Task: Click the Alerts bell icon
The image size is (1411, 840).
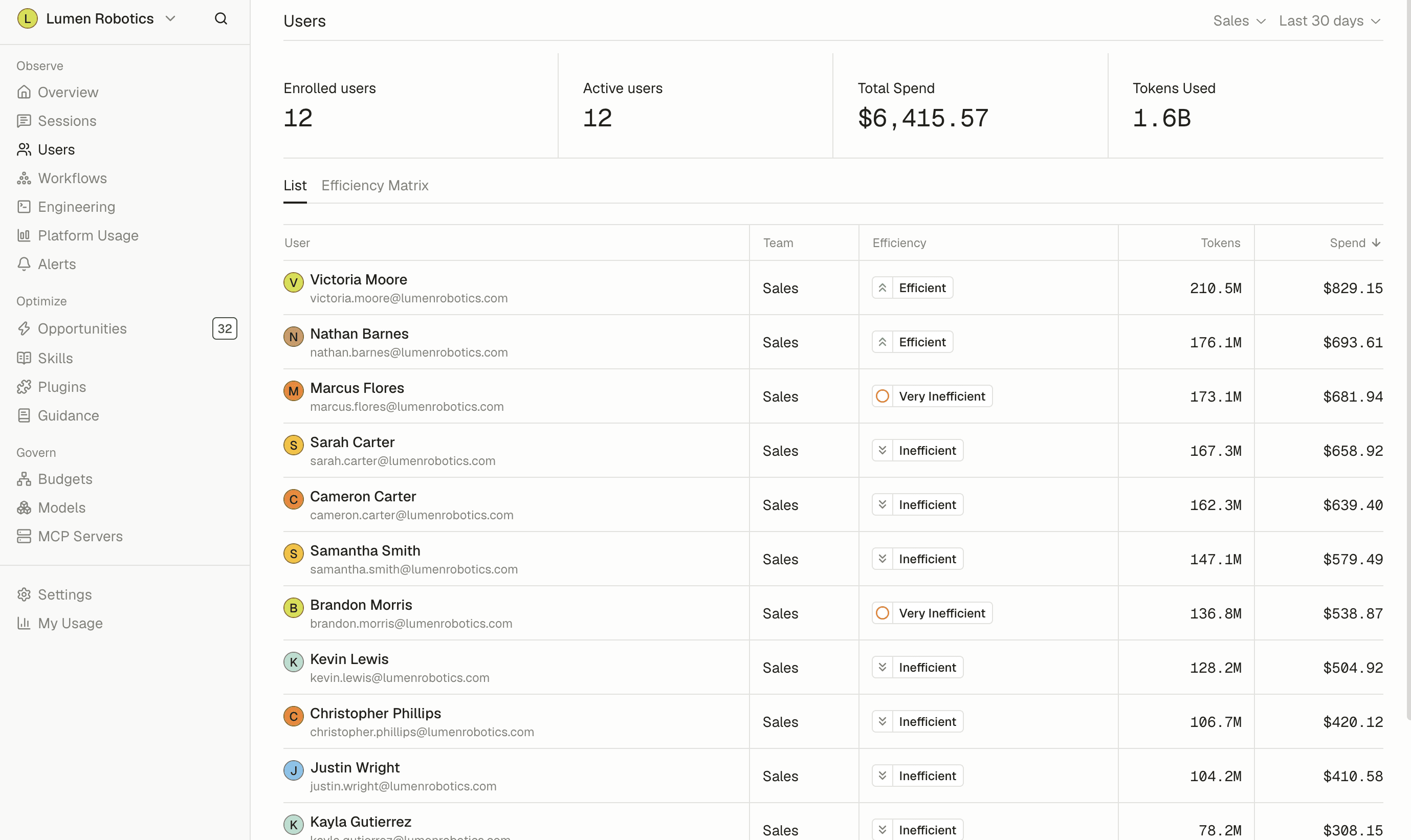Action: click(x=24, y=264)
